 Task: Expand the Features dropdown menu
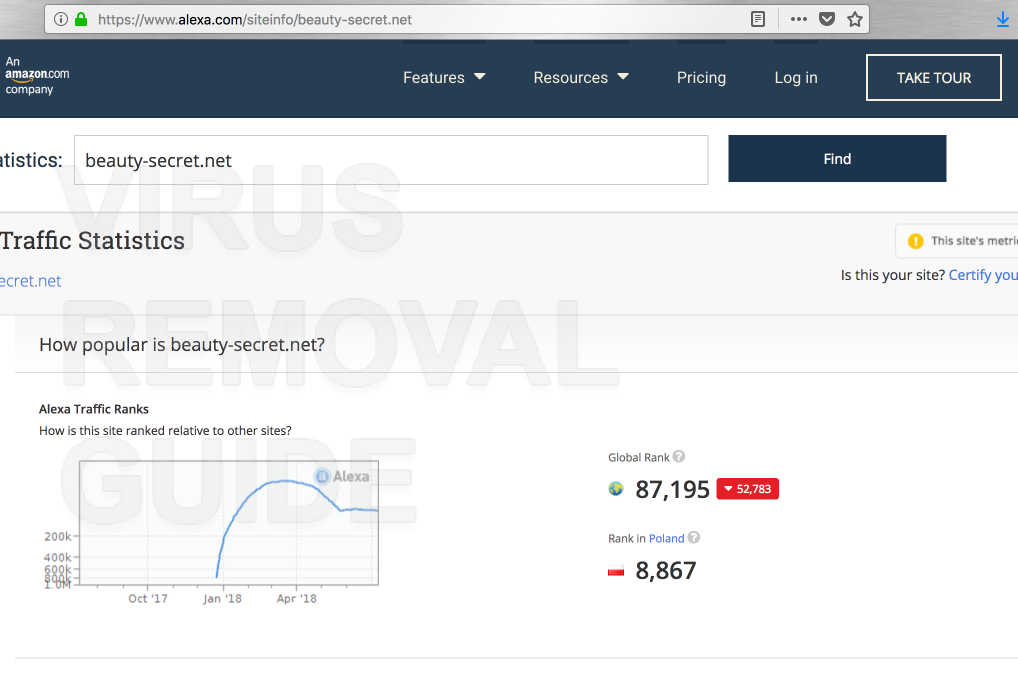point(444,78)
